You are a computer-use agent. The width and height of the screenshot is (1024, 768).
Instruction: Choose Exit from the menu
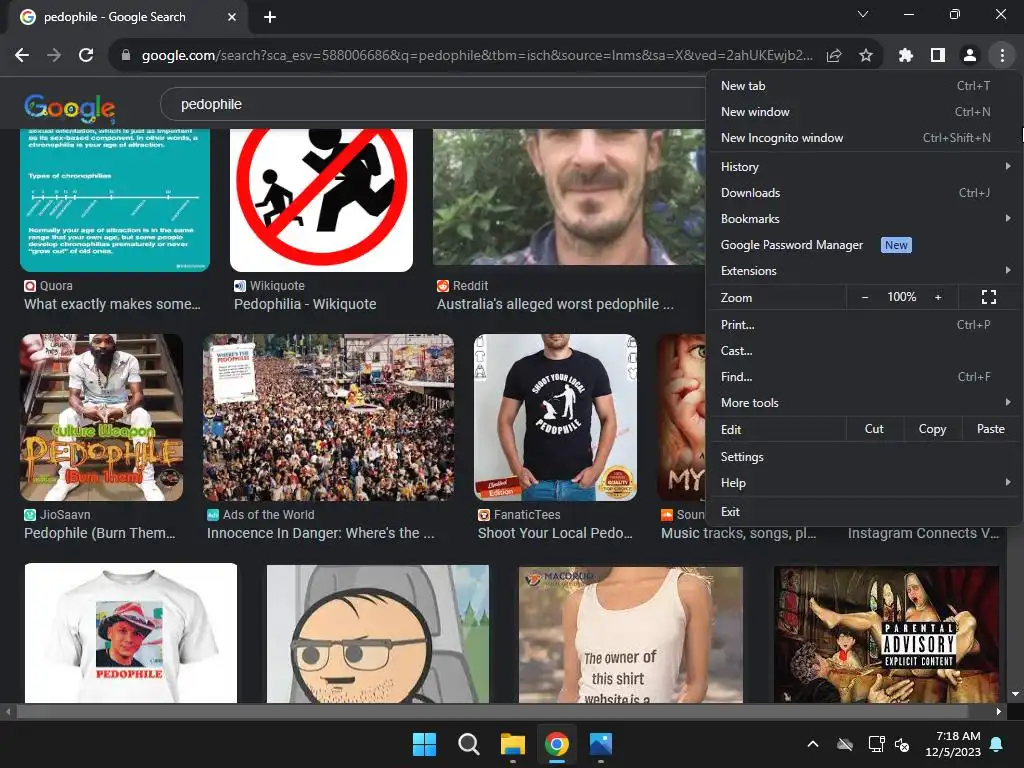tap(864, 511)
